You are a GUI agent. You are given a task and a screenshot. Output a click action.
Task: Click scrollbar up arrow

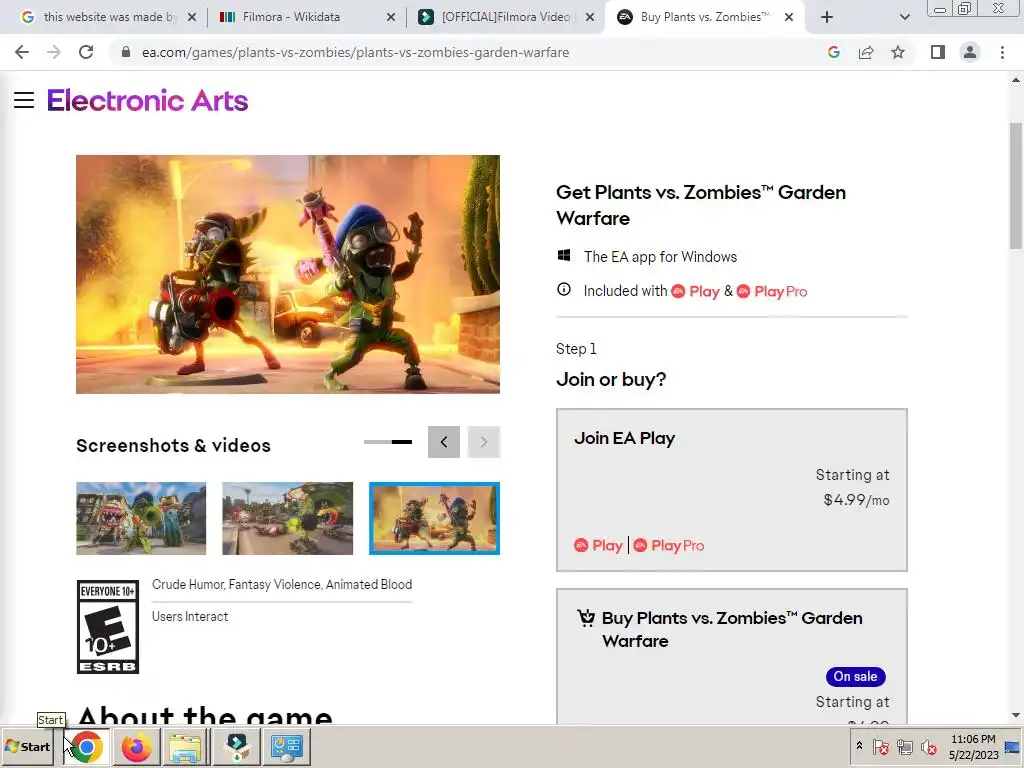[1016, 80]
